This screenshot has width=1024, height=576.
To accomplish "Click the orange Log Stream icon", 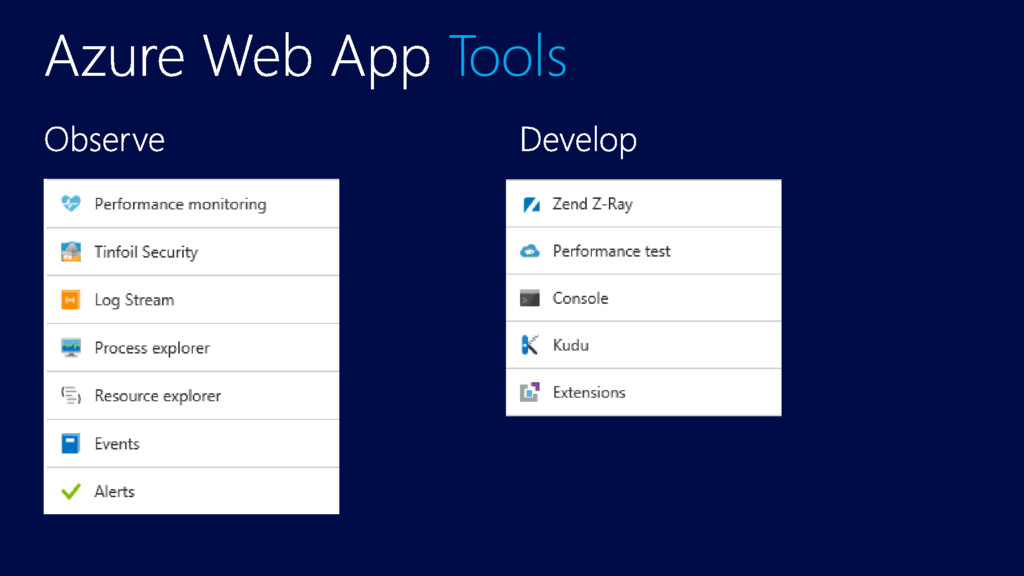I will point(71,300).
